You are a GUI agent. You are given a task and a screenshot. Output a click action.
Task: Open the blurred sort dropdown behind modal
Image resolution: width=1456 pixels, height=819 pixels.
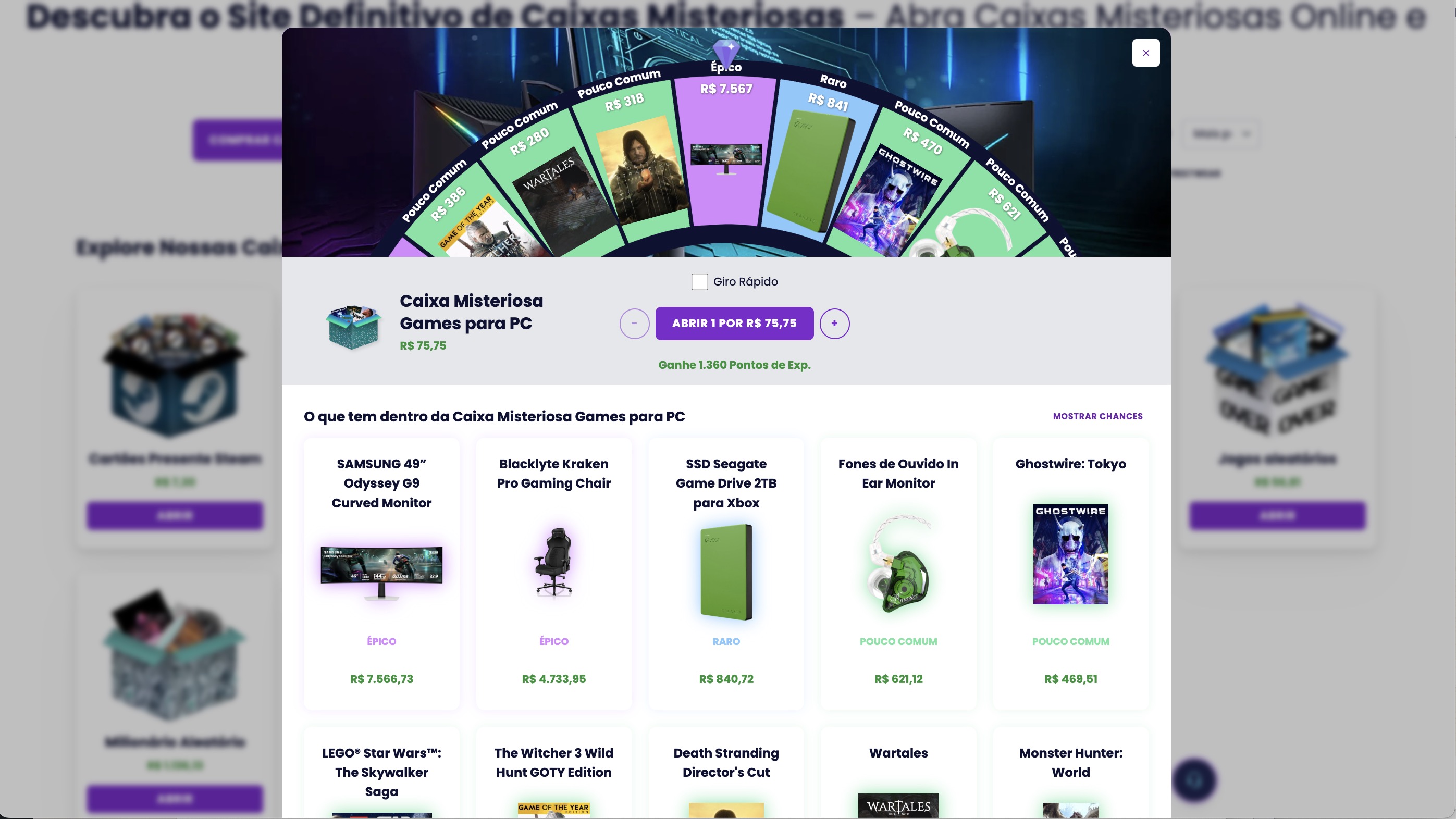point(1221,134)
